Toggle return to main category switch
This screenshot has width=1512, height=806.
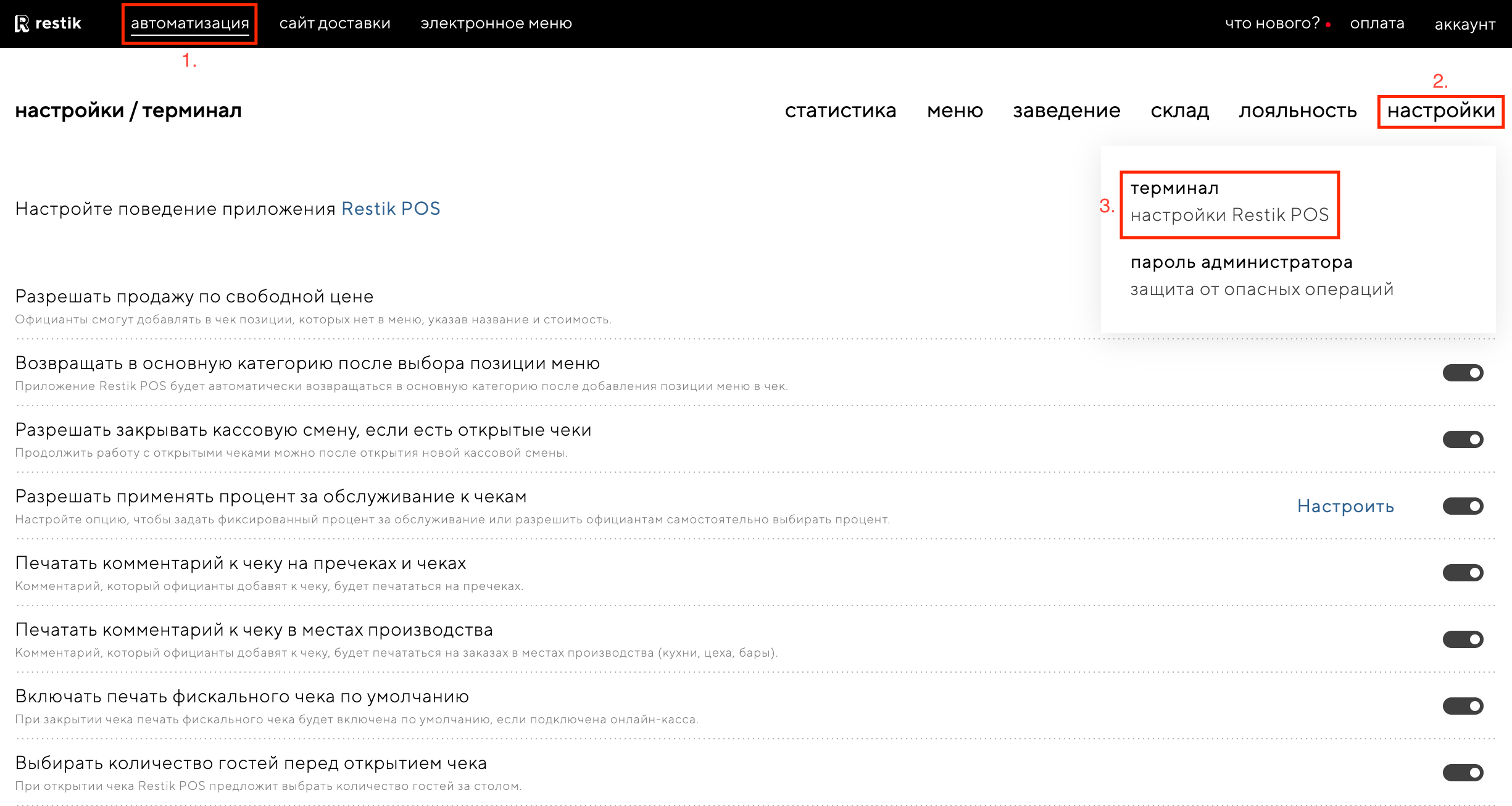1463,373
